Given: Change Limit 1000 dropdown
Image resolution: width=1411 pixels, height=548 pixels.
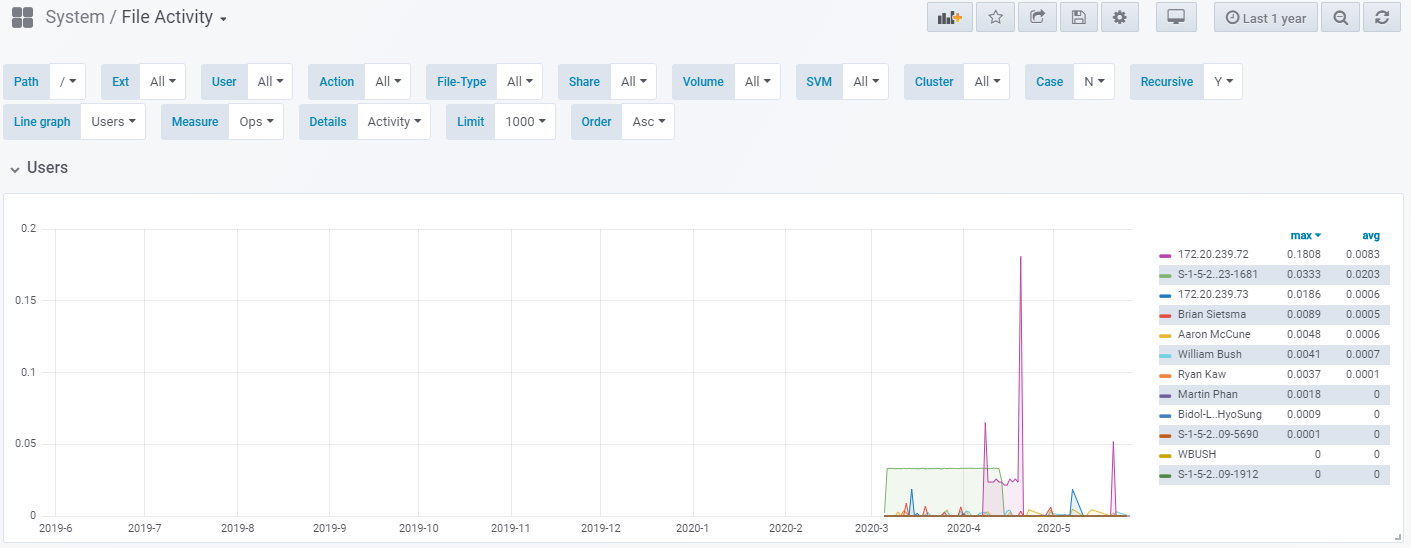Looking at the screenshot, I should tap(525, 122).
